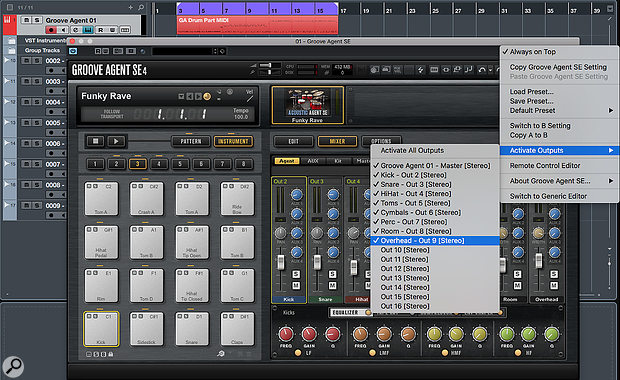Switch to the PATTERN view button
The height and width of the screenshot is (380, 620).
(191, 141)
